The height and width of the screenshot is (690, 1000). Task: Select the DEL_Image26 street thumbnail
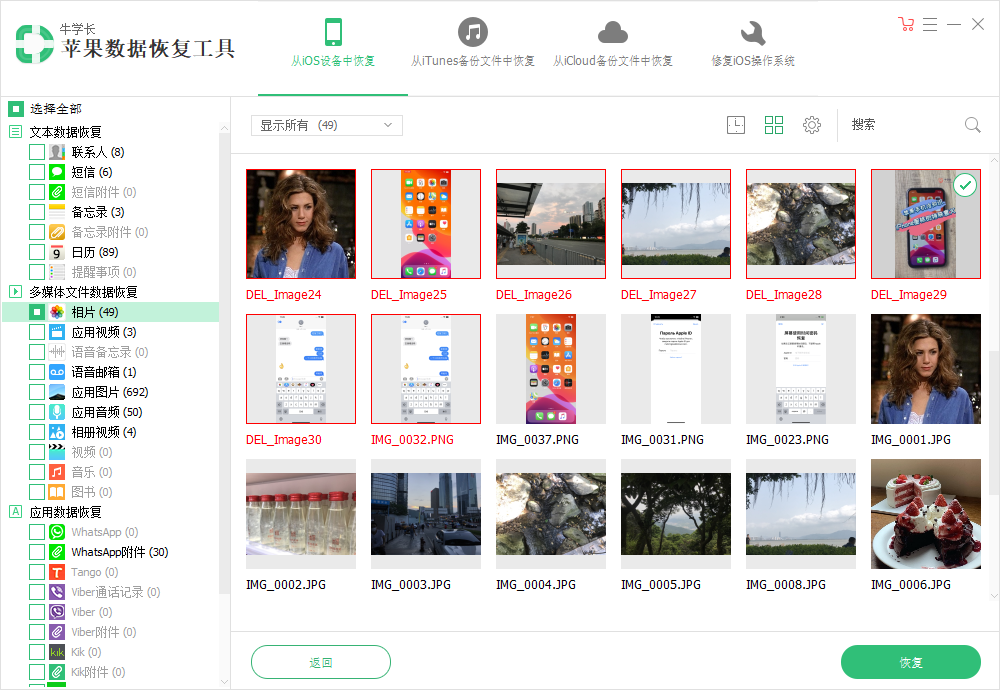[551, 224]
